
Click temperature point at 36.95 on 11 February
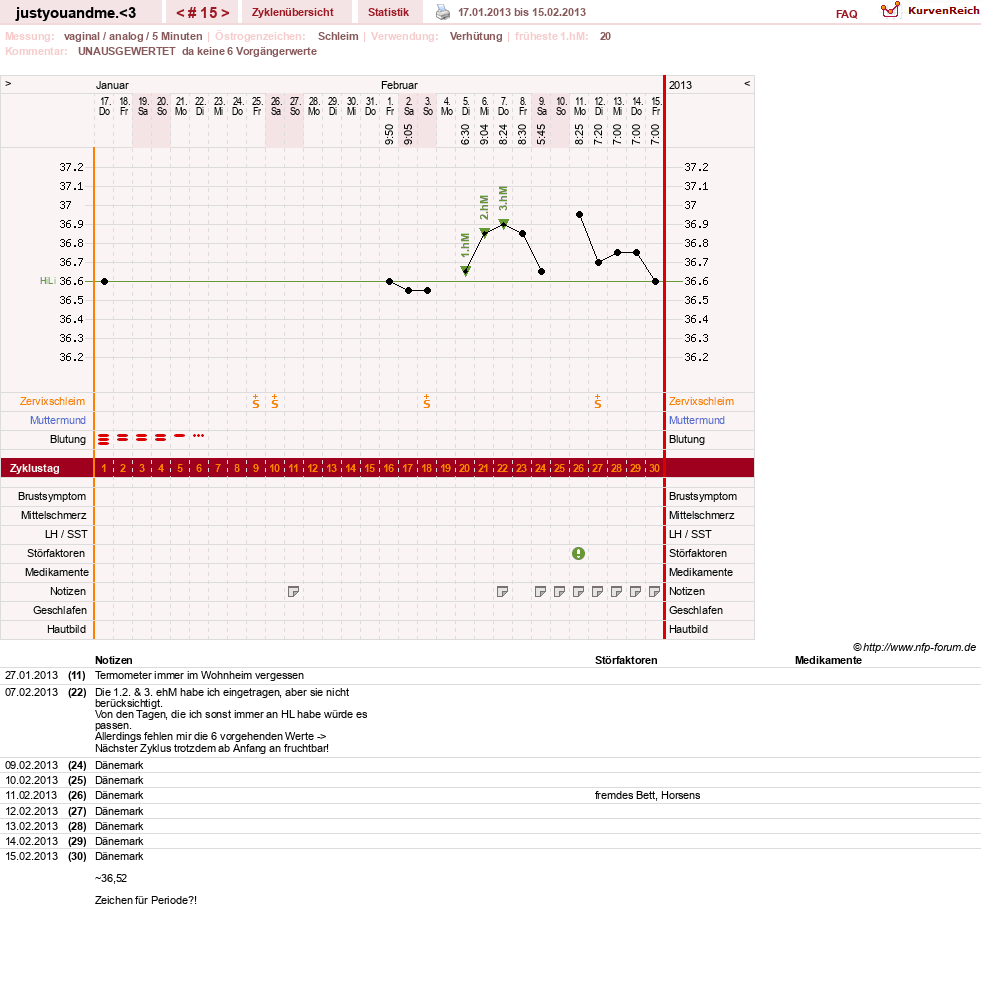(579, 215)
